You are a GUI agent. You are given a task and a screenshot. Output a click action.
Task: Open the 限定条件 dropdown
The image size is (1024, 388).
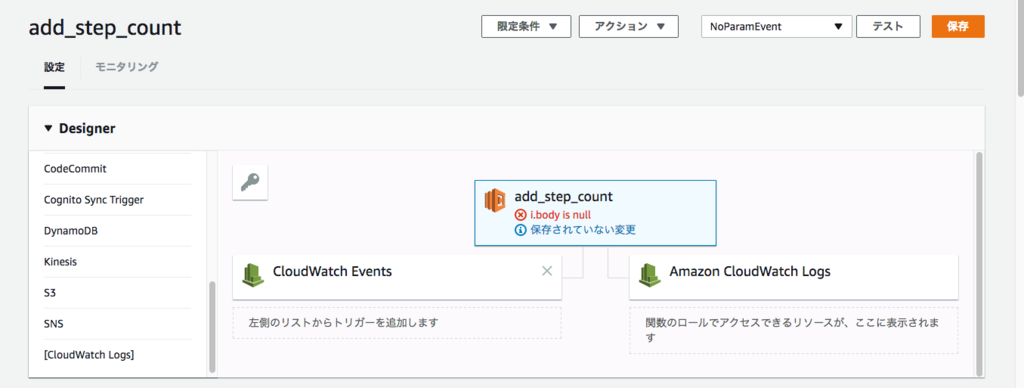(526, 27)
